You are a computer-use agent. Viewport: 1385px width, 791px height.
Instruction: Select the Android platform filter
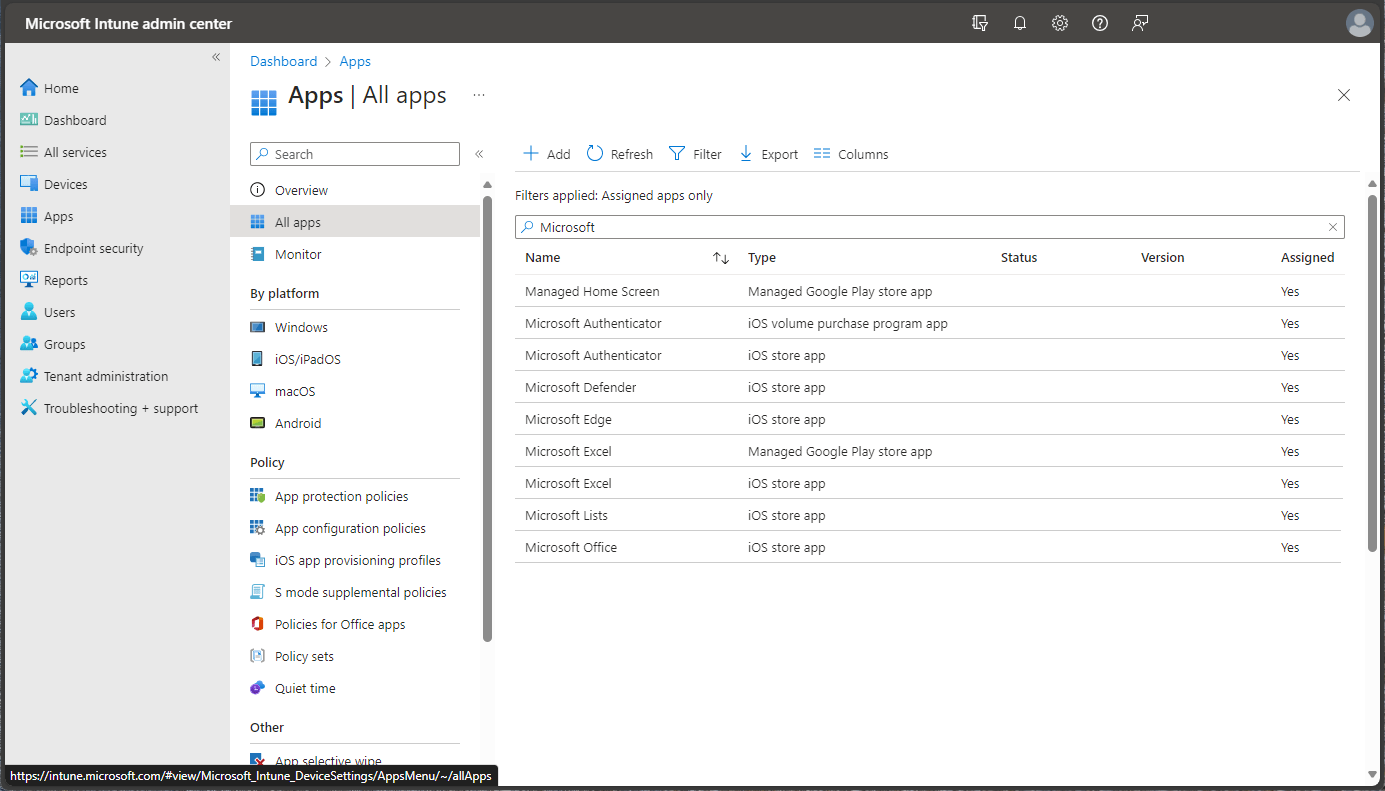[298, 422]
